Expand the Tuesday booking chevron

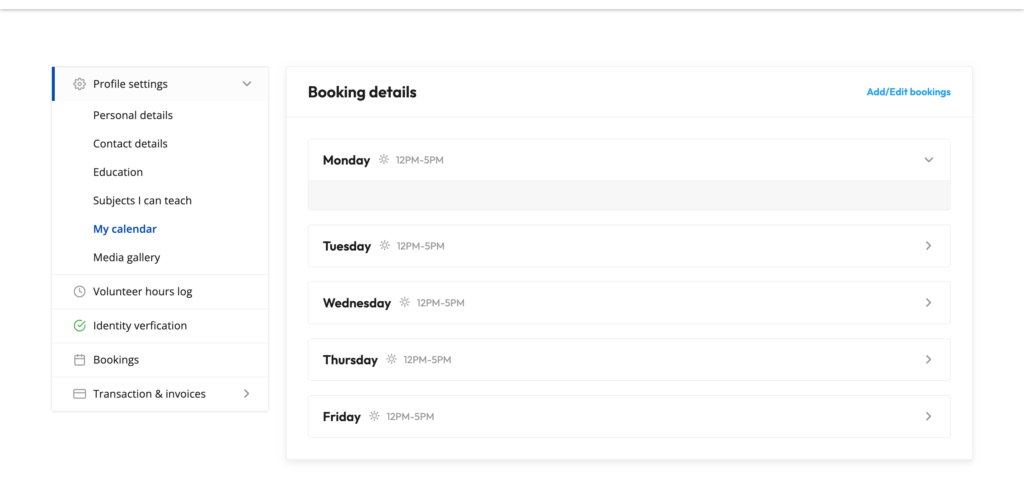click(x=928, y=246)
